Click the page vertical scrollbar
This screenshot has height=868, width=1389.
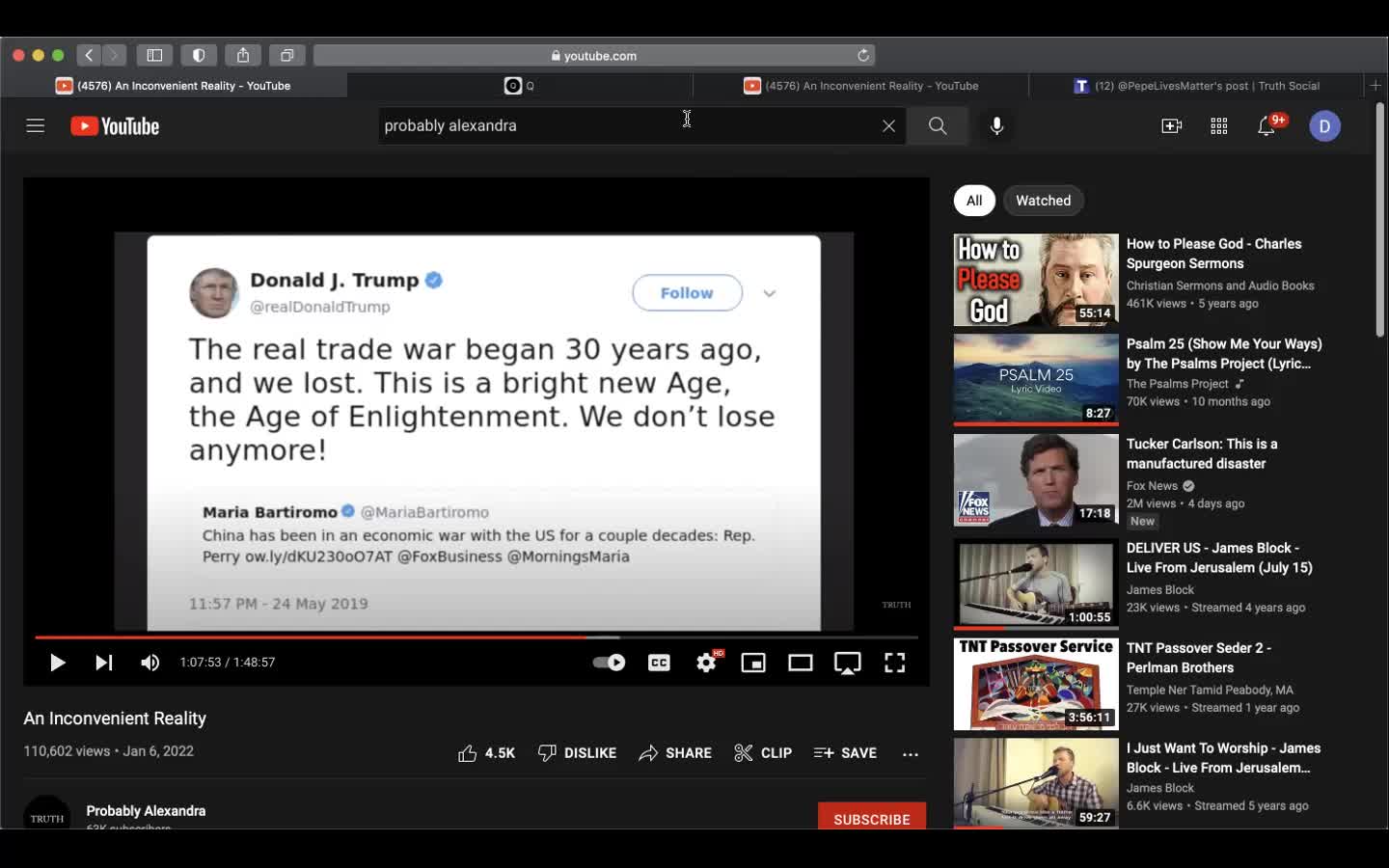pyautogui.click(x=1379, y=220)
